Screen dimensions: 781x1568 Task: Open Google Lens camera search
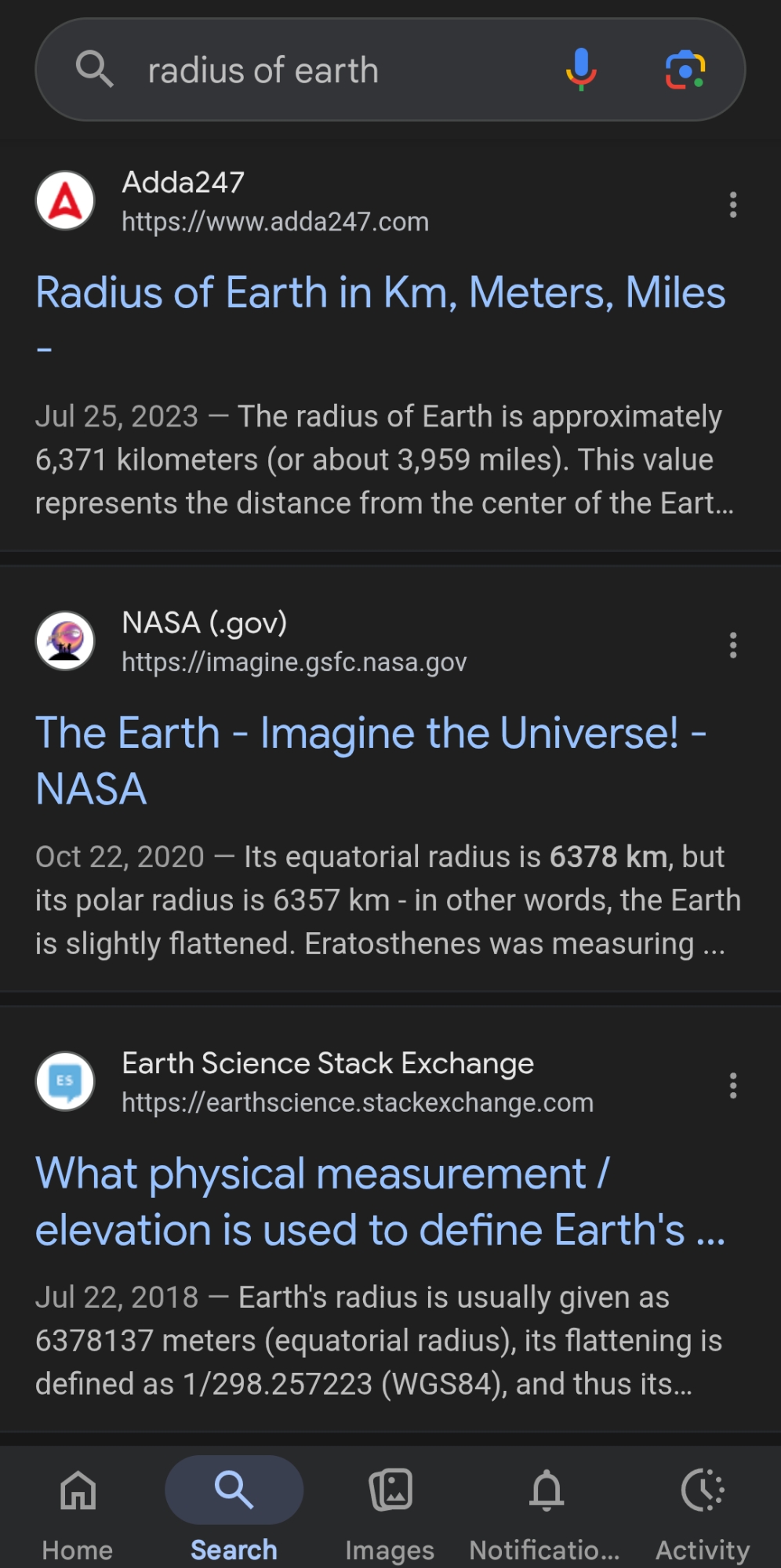coord(685,70)
